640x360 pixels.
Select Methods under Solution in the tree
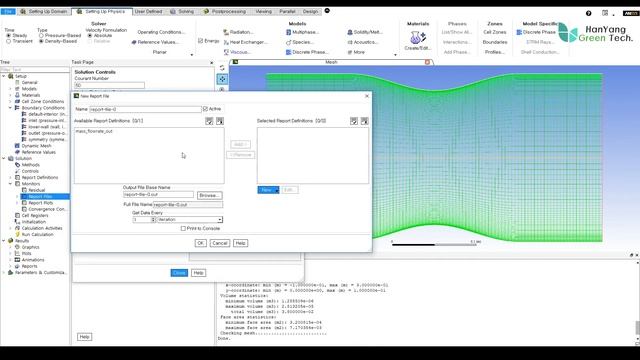30,165
